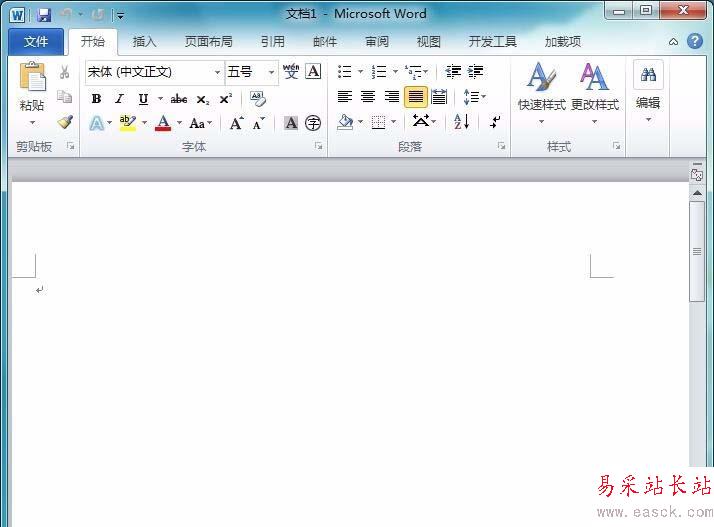Click the Cut scissors icon

(x=64, y=72)
